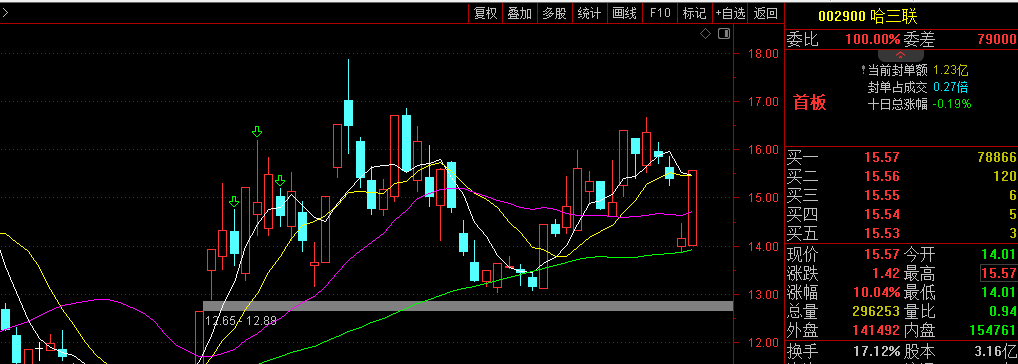Click the green arrow beside the white line
The width and height of the screenshot is (1018, 364).
pyautogui.click(x=280, y=180)
